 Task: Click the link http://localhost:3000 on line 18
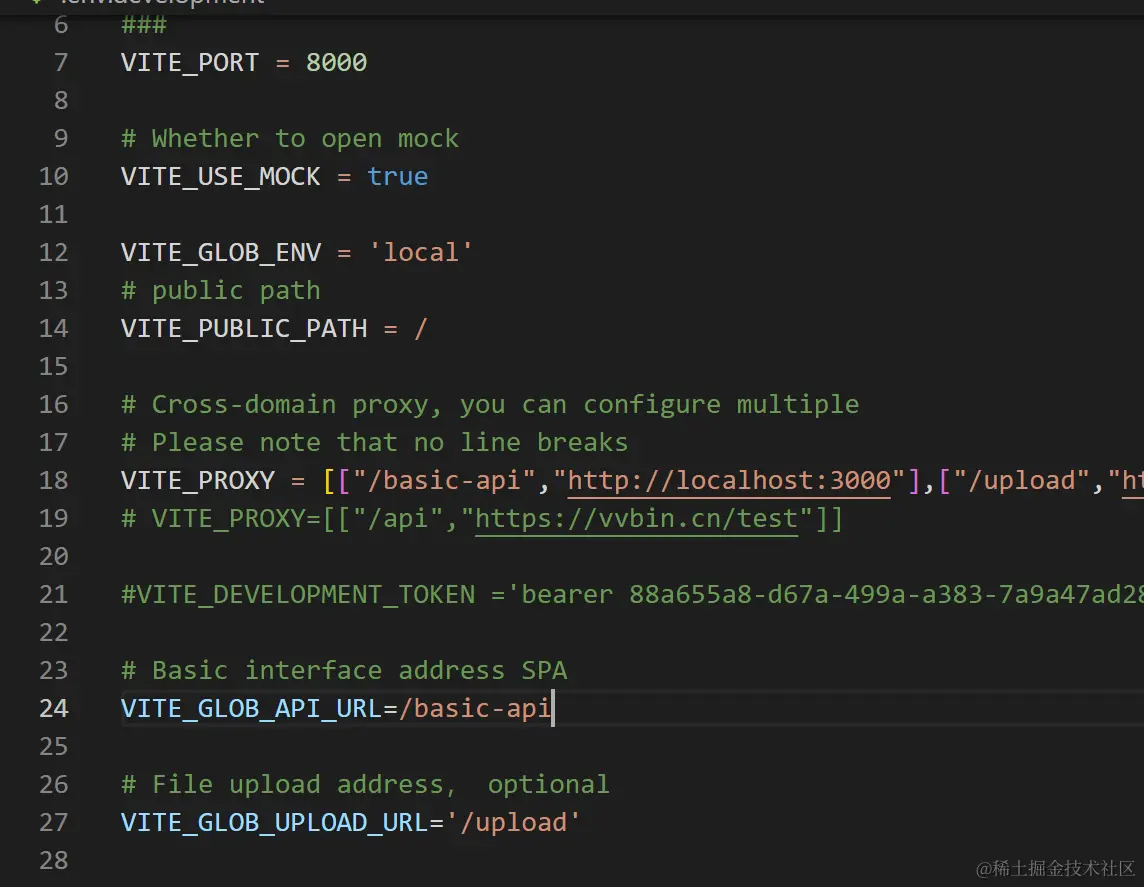pos(729,481)
